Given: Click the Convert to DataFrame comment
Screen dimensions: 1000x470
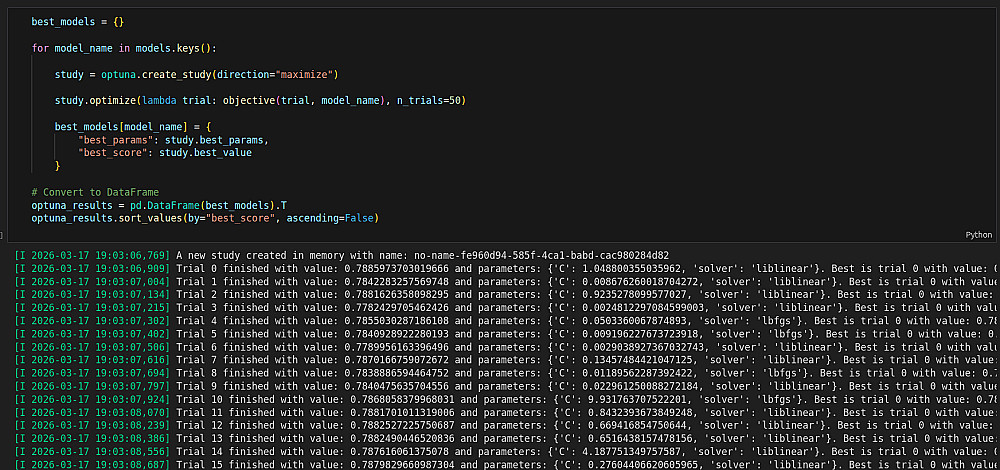Looking at the screenshot, I should pos(95,192).
